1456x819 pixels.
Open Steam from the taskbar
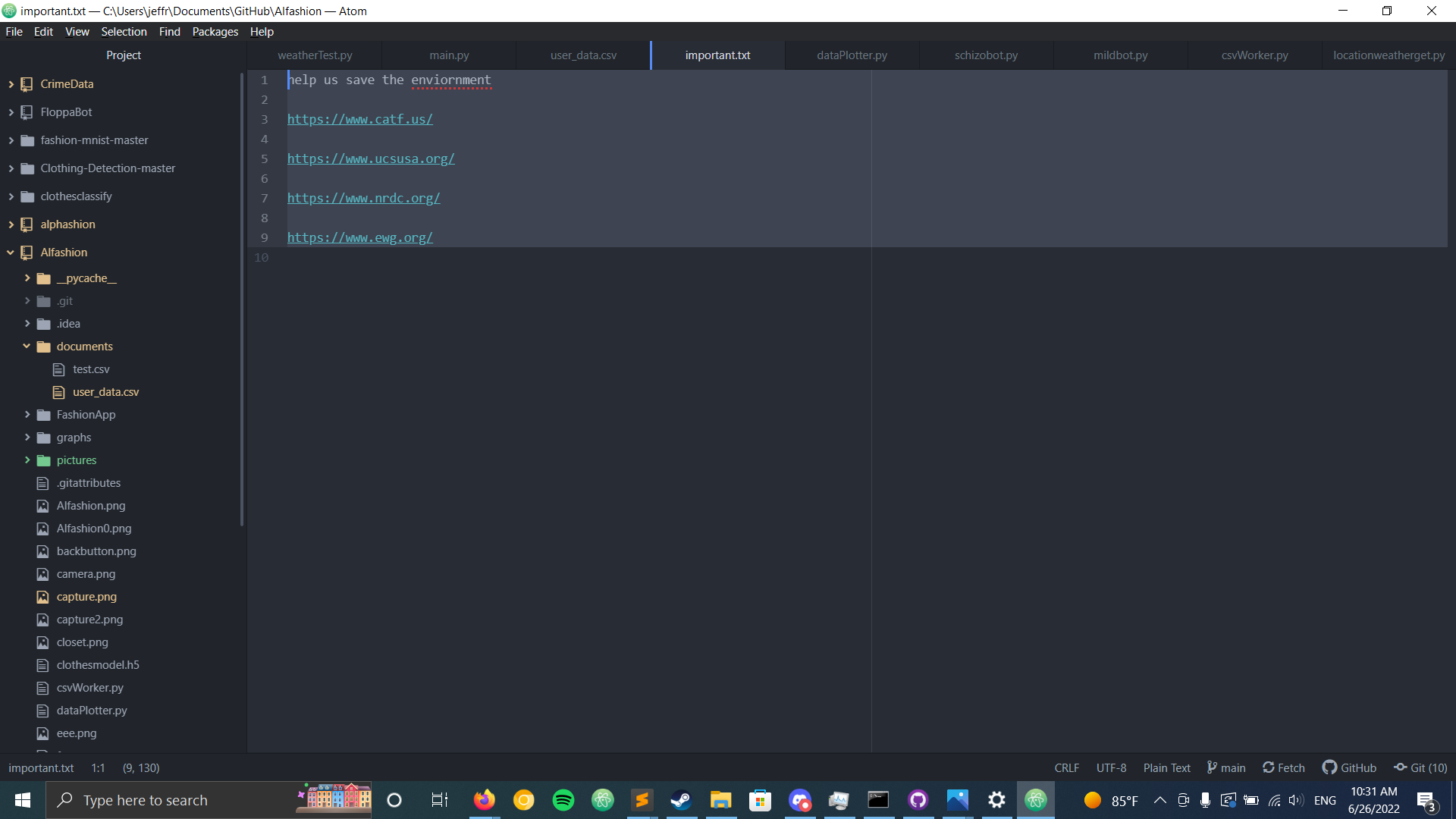coord(681,800)
